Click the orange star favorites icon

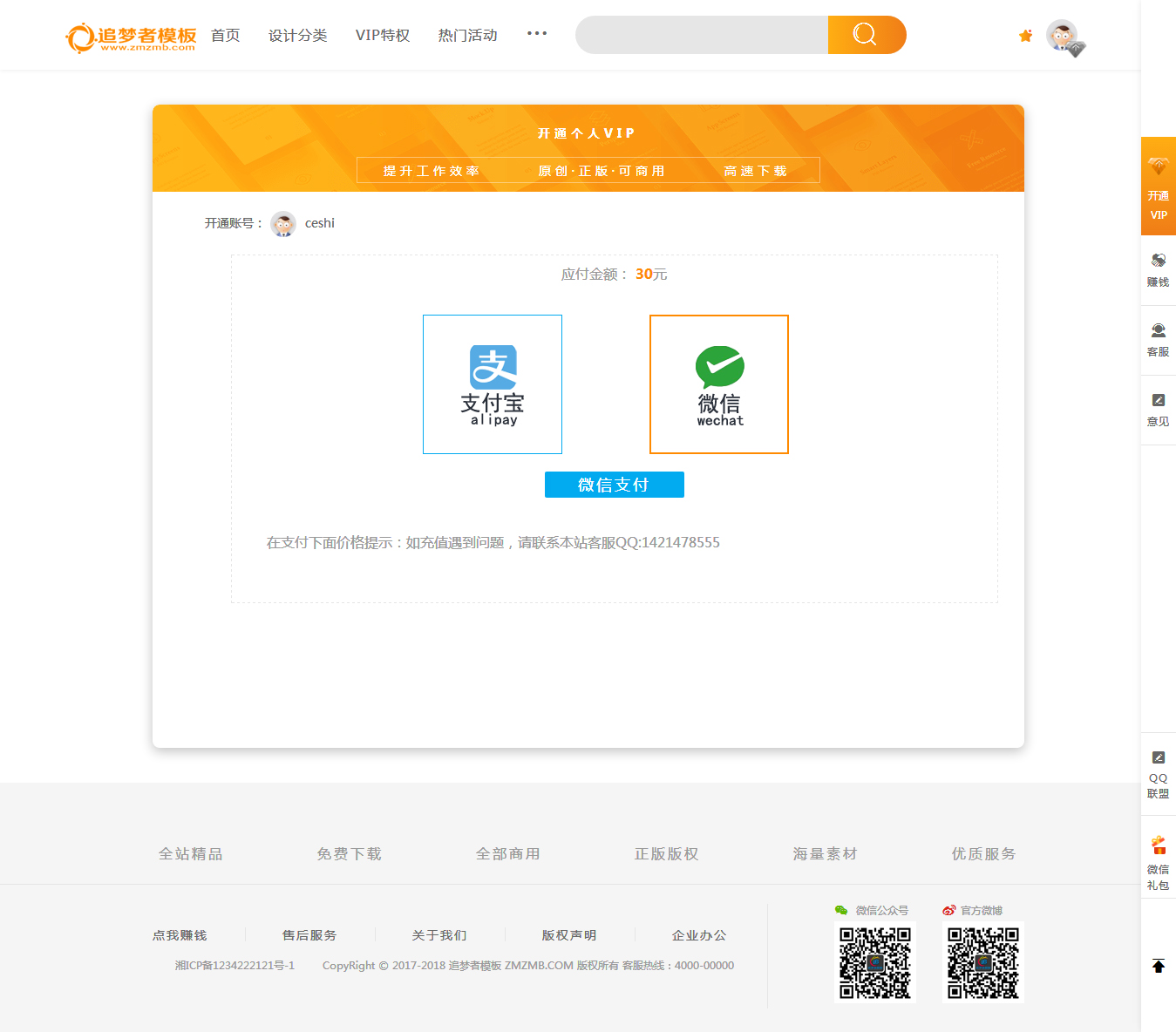(x=1025, y=36)
